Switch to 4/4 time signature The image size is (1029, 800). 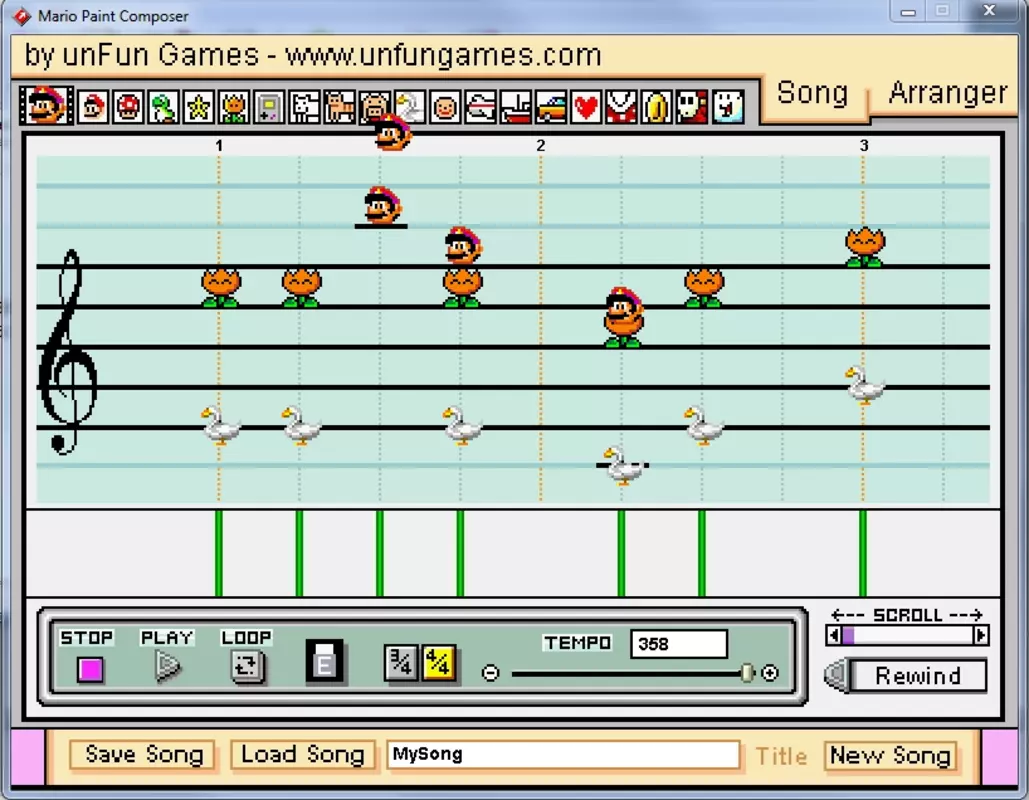[x=438, y=663]
